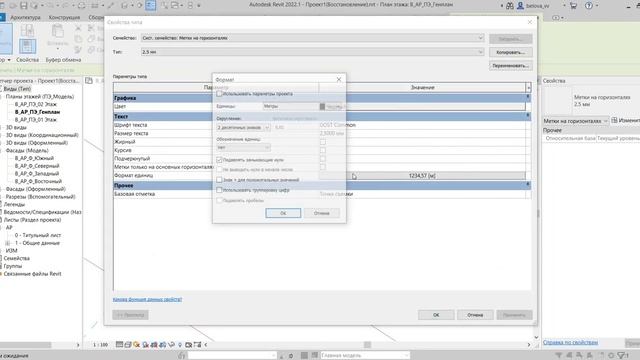Select 'В_АР_ПЭ_02 Этаж' in Project Browser
Viewport: 640px width, 360px height.
pos(36,104)
